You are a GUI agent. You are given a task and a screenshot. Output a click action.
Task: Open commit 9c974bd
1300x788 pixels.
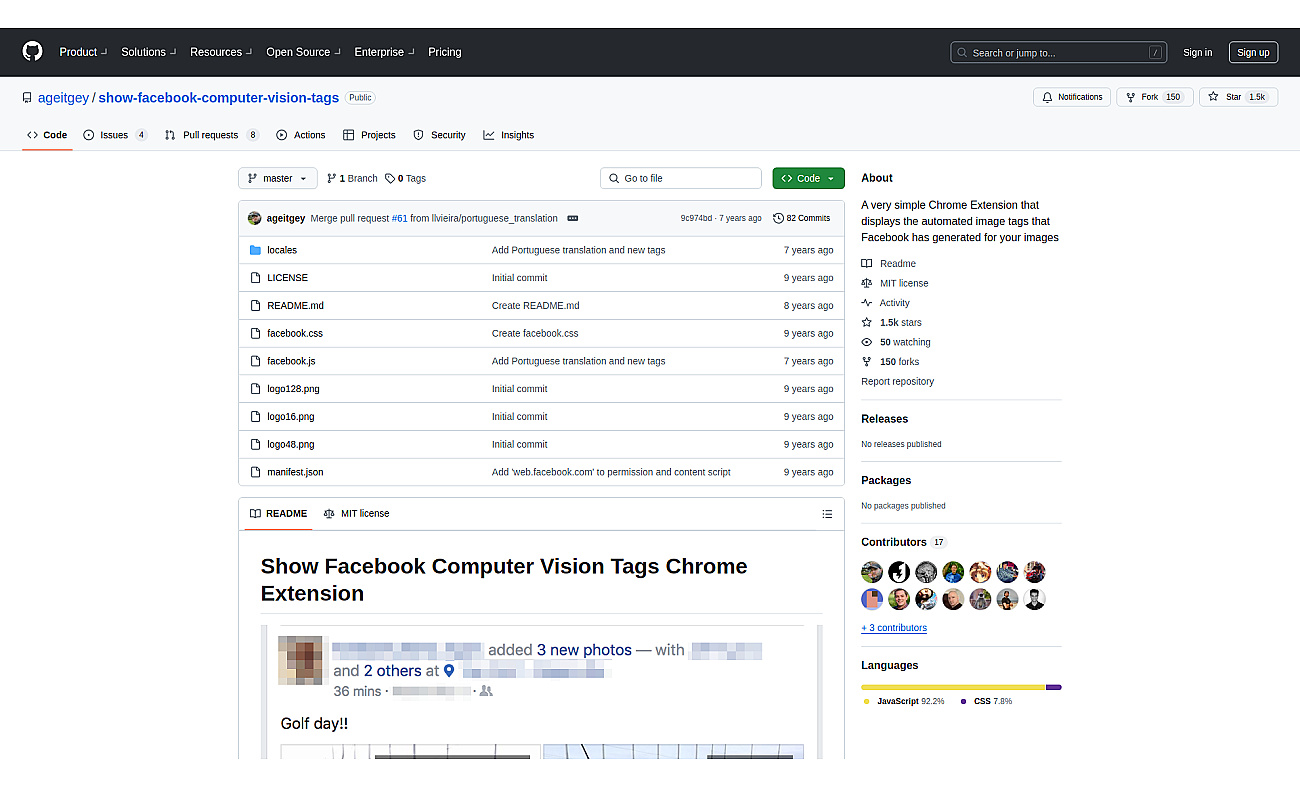coord(696,218)
